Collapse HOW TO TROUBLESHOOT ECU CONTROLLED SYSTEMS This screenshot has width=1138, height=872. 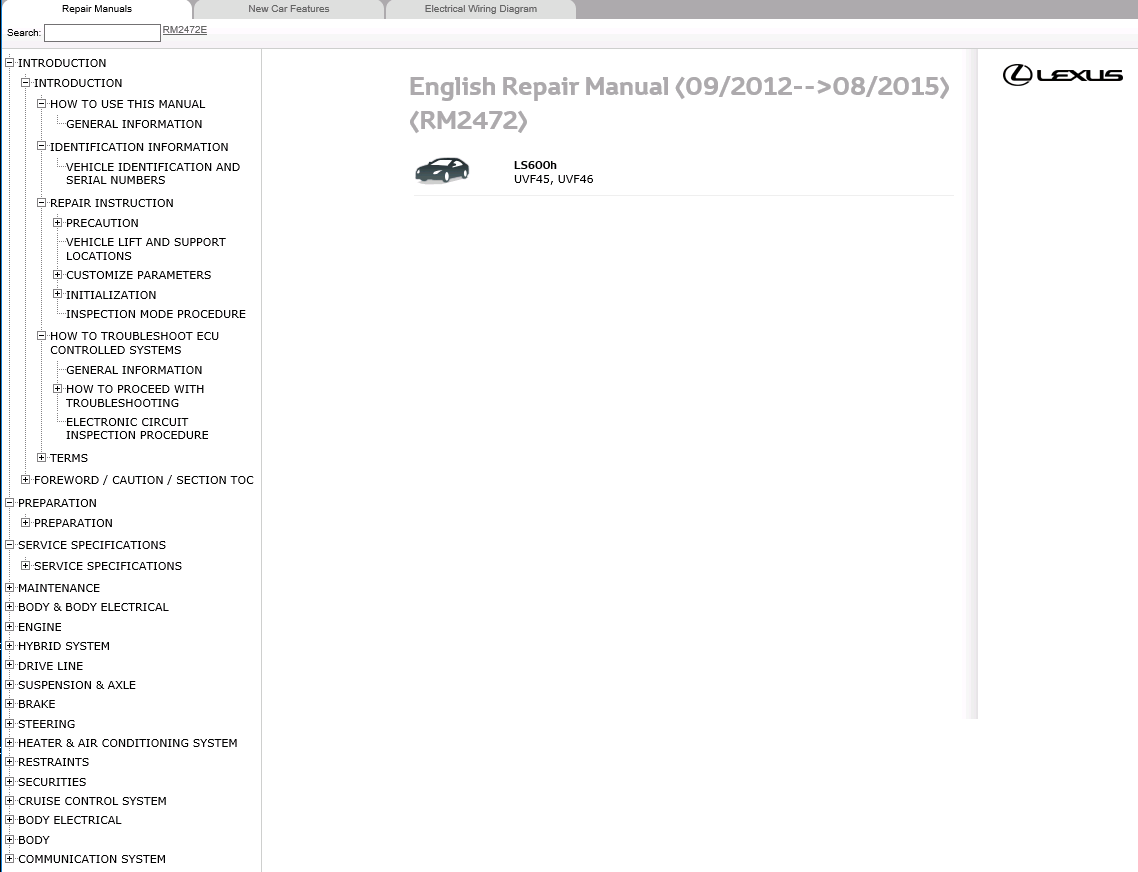click(x=41, y=335)
